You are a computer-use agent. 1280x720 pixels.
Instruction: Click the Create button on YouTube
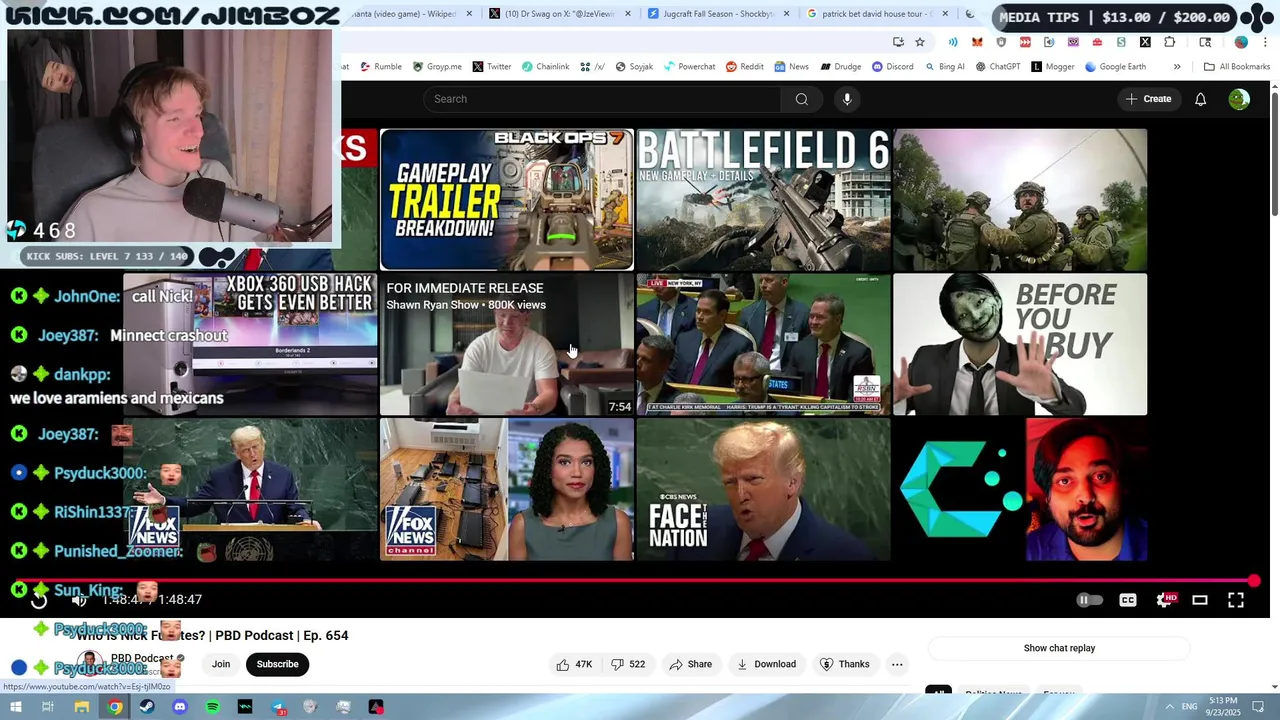[x=1148, y=99]
